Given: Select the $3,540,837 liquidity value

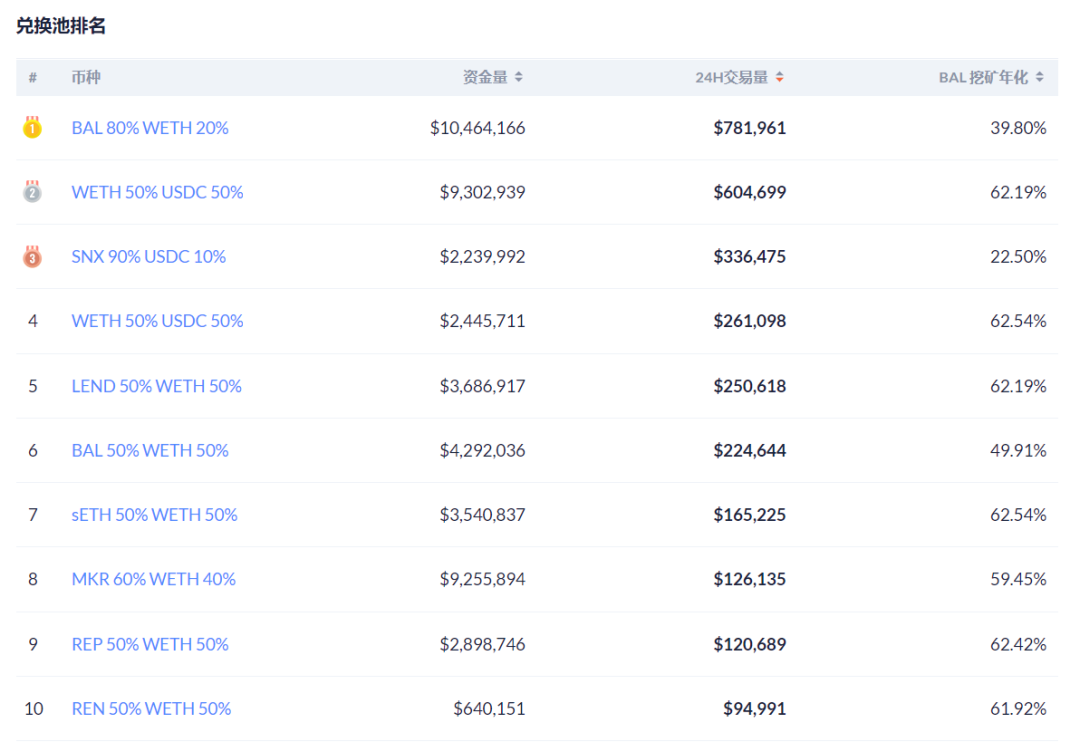Looking at the screenshot, I should 482,515.
